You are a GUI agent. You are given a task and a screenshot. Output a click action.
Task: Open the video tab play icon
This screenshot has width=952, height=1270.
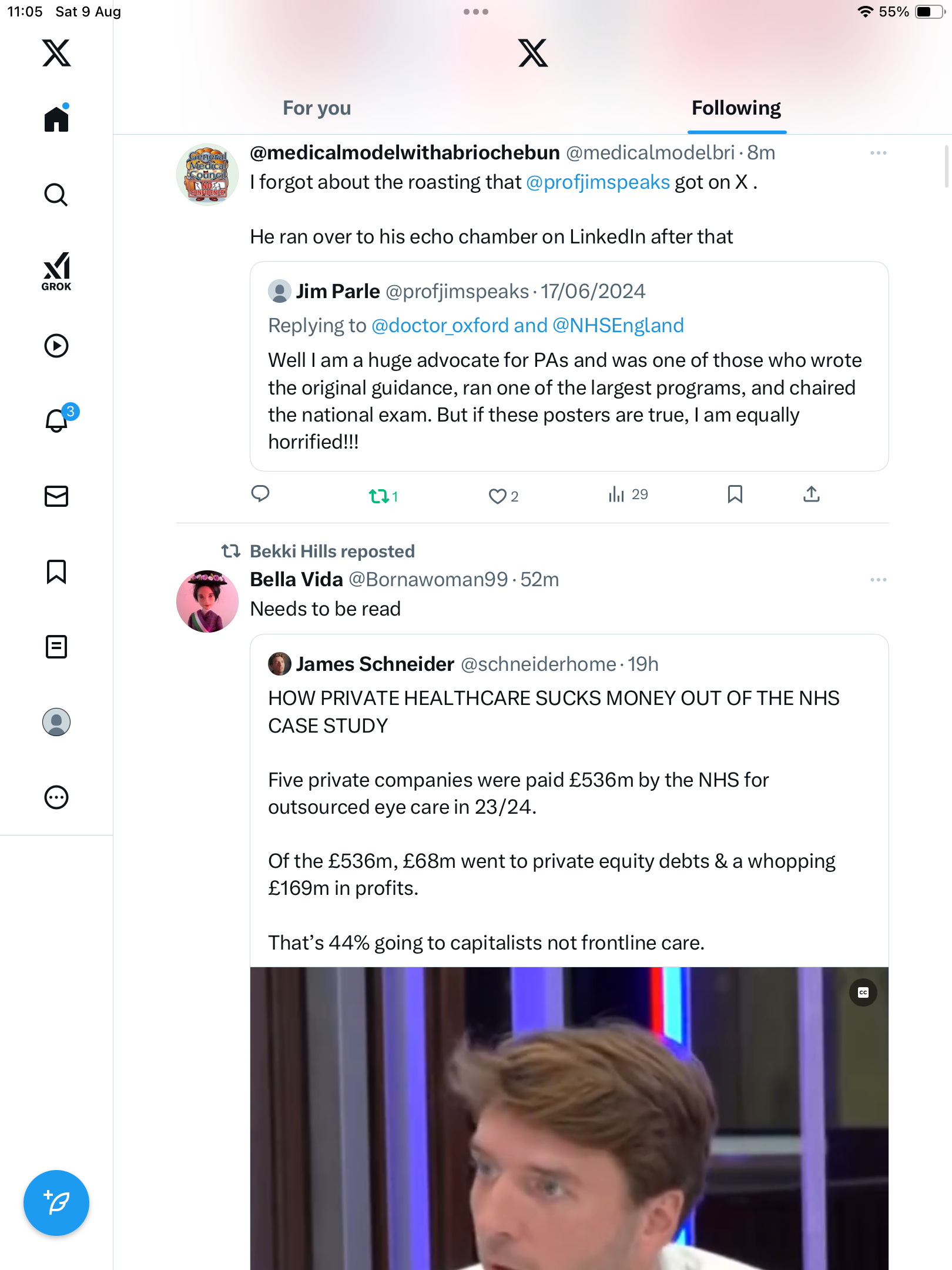[56, 346]
